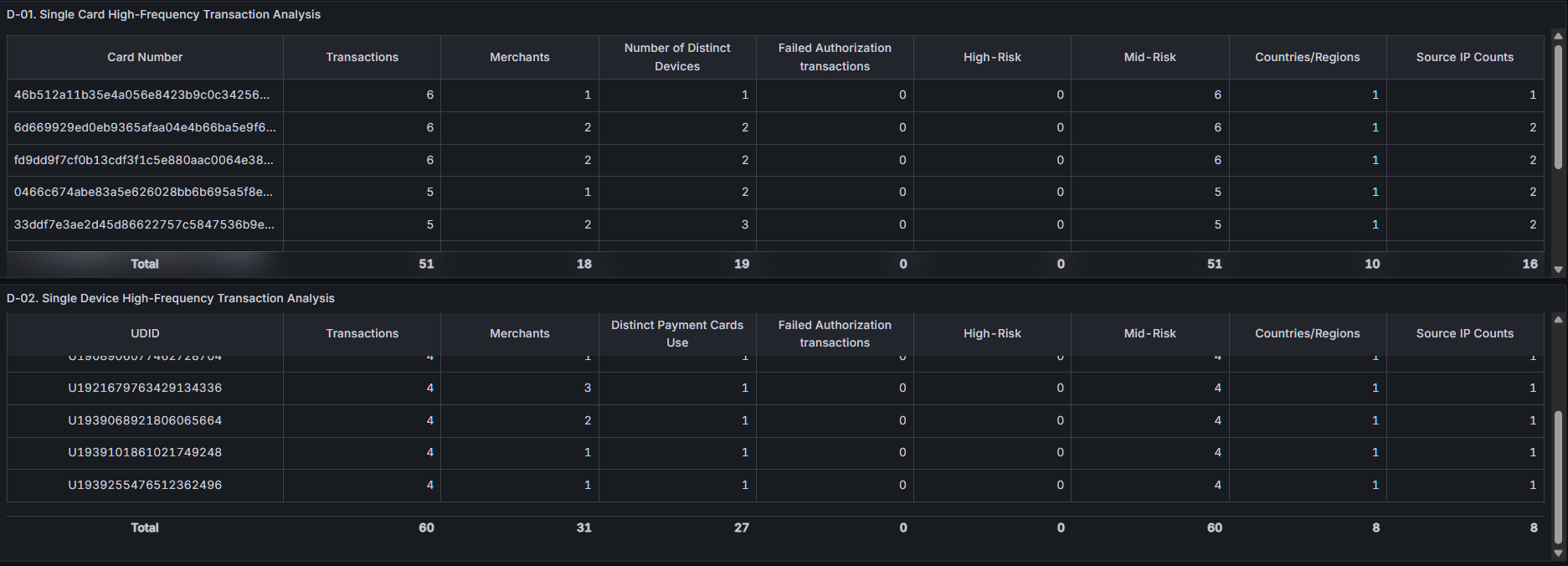Click D-02 table vertical scrollbar thumb
Viewport: 1568px width, 566px height.
click(1558, 477)
